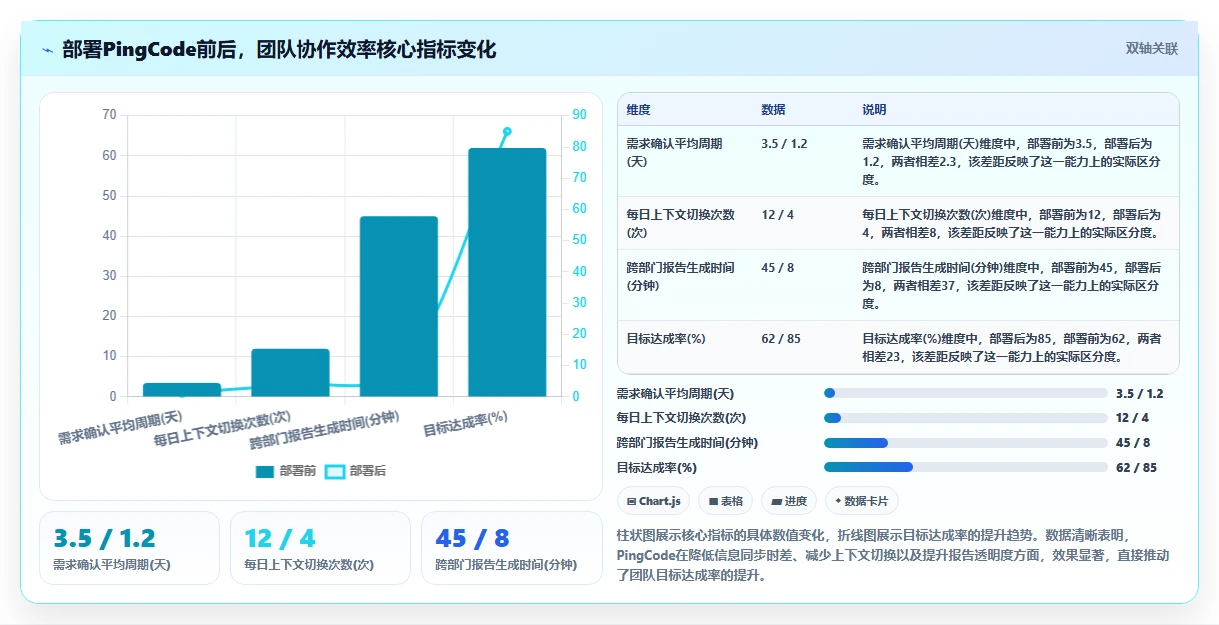Click the 目标达成率(%) progress bar
1219x625 pixels.
pyautogui.click(x=965, y=467)
